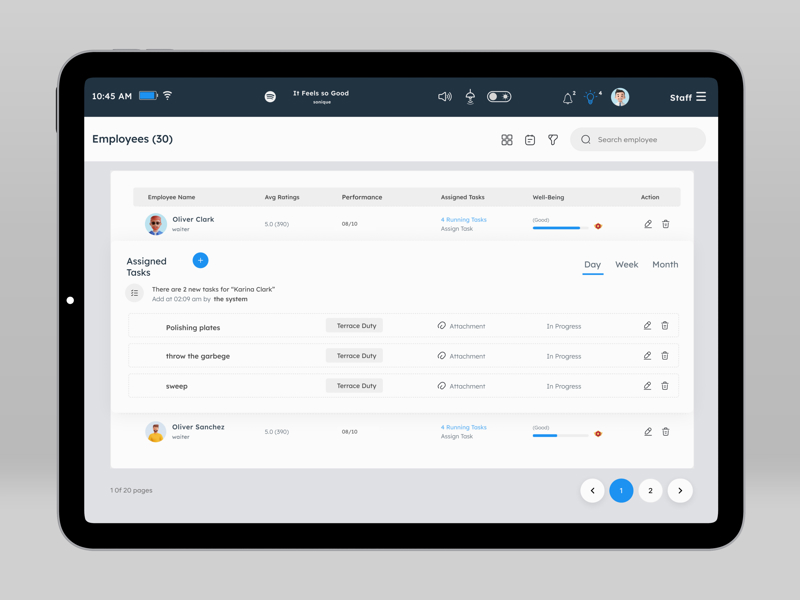Viewport: 800px width, 600px height.
Task: Open the notifications bell
Action: tap(568, 98)
